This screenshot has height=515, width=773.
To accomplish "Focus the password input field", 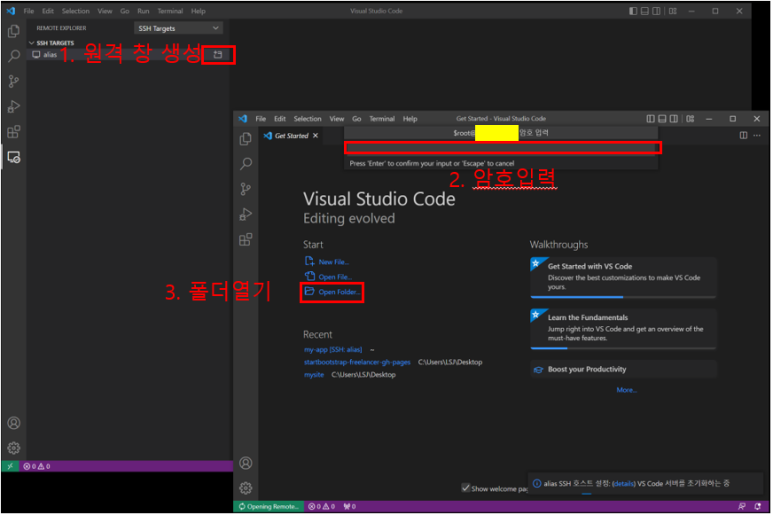I will [x=502, y=148].
